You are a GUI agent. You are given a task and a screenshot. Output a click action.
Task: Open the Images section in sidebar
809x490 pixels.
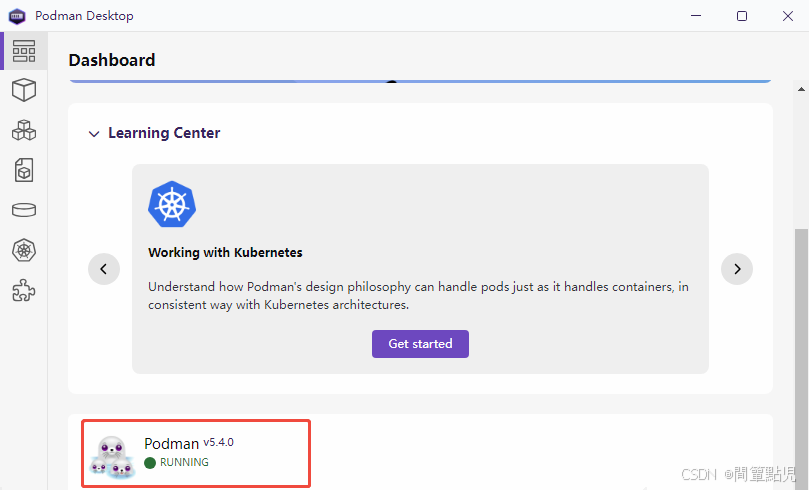[x=24, y=170]
